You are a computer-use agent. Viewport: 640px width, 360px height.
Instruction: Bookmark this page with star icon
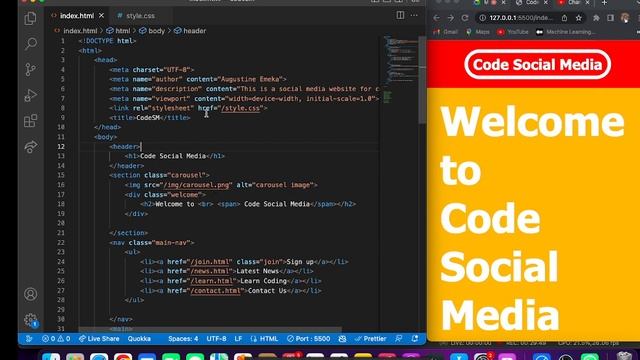(579, 18)
